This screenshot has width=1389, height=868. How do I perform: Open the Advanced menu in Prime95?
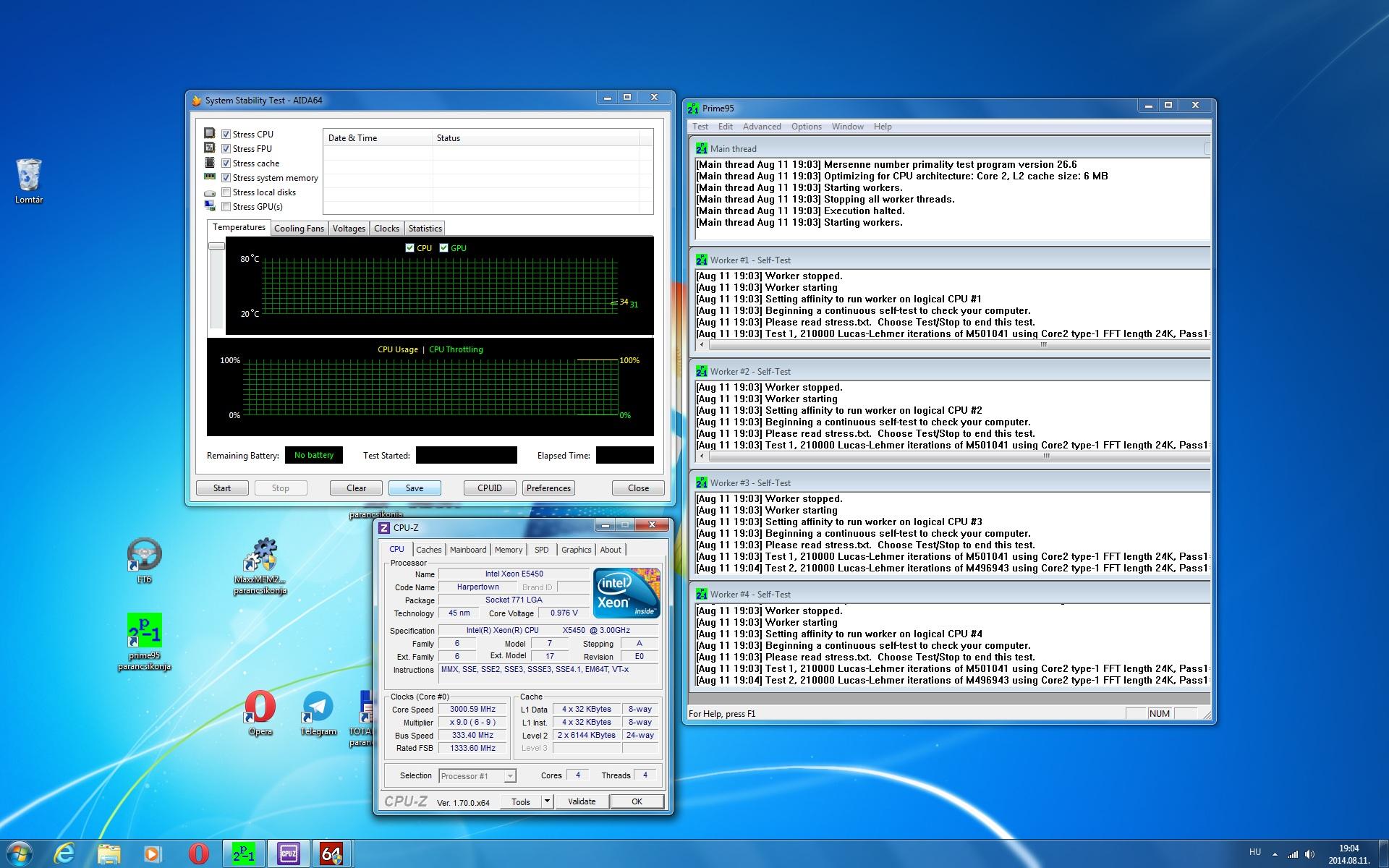(762, 127)
